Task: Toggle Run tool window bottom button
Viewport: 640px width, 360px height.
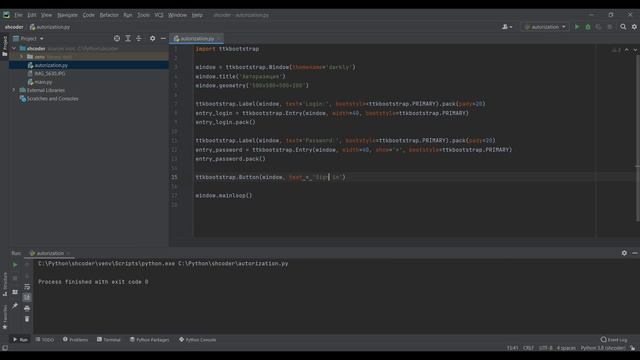Action: [20, 340]
